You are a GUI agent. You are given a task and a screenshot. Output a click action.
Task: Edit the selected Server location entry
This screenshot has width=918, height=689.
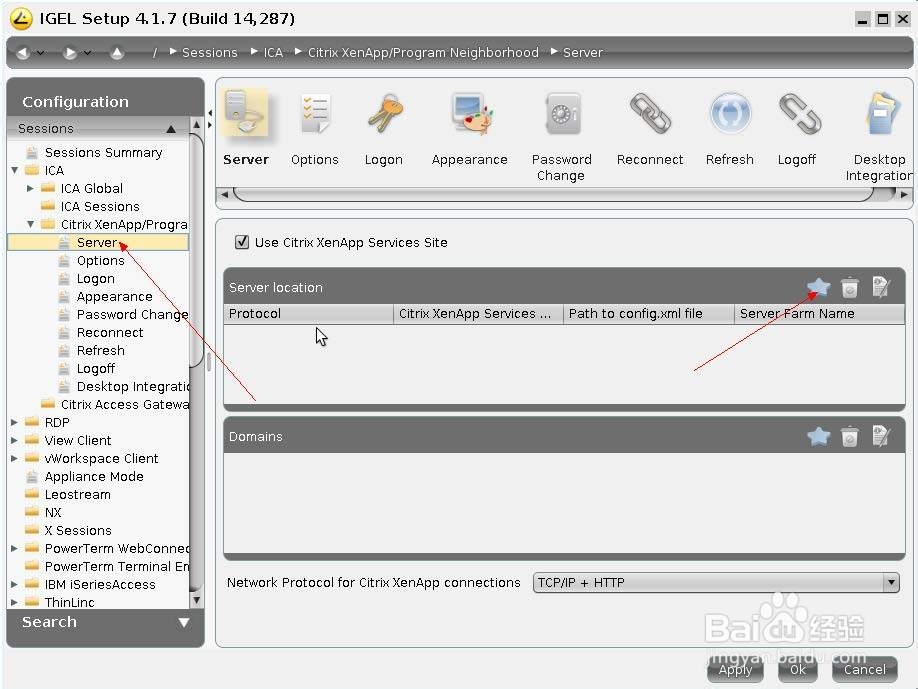(x=881, y=287)
